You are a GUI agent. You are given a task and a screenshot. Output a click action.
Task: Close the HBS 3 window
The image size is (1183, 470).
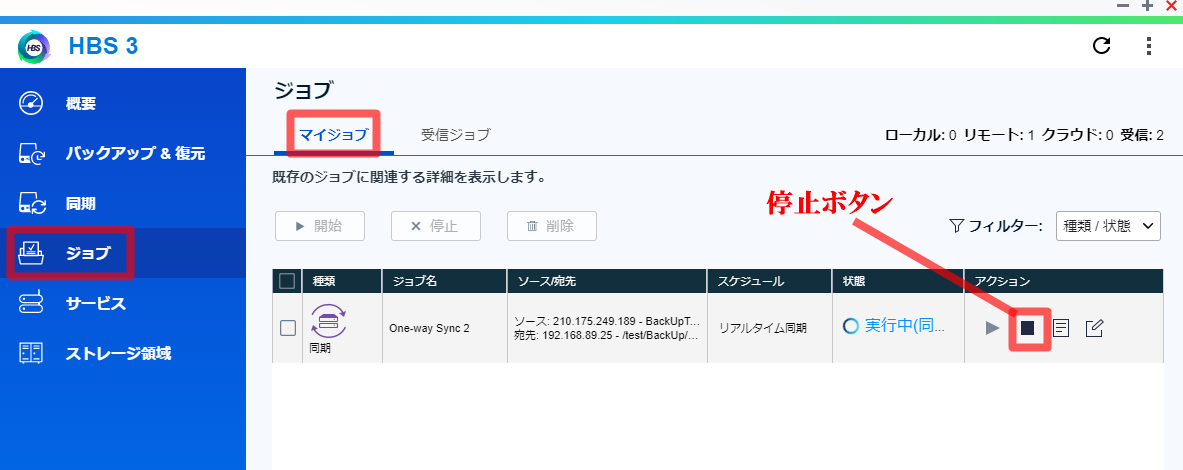click(1171, 5)
